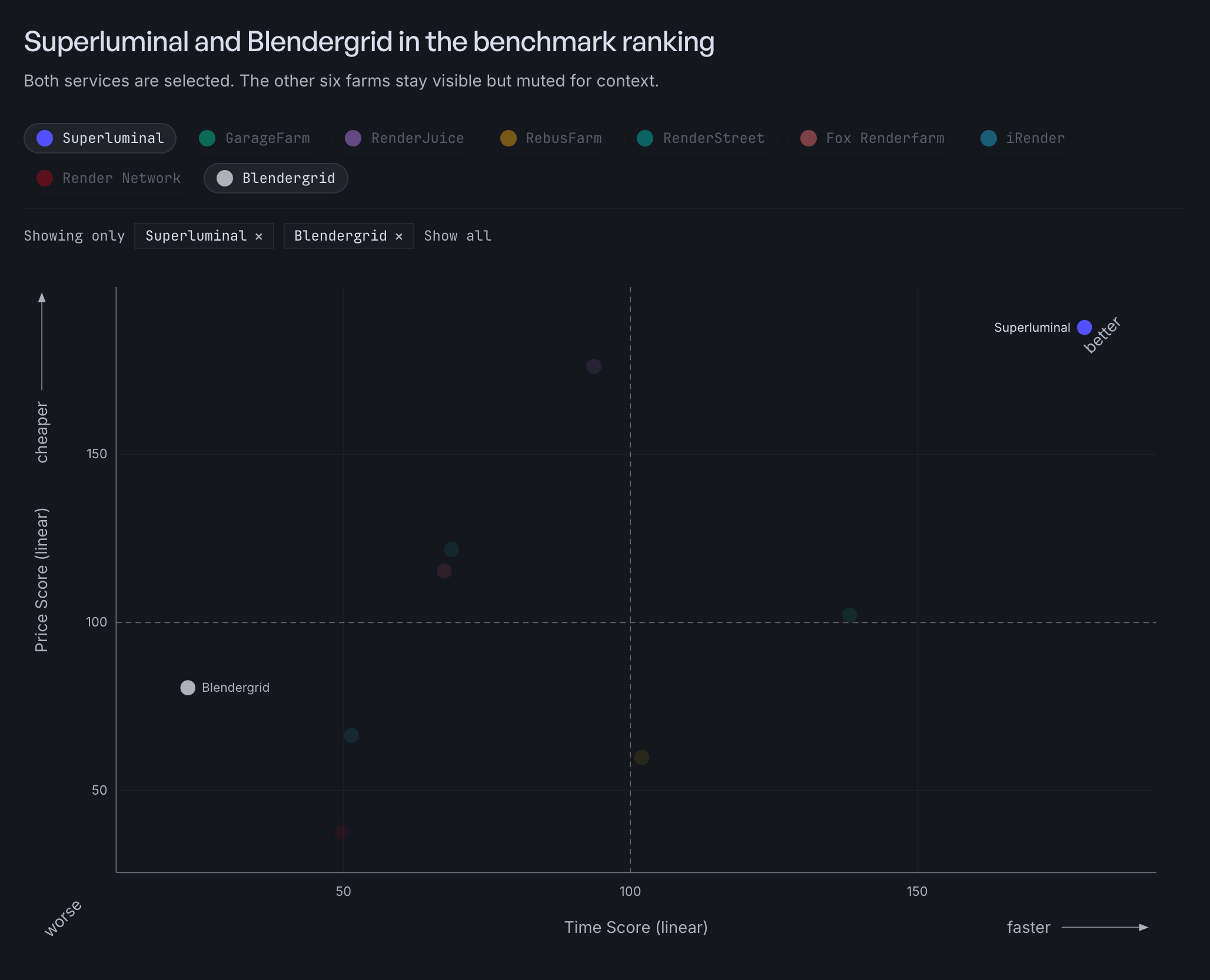Toggle the GarageFarm legend chip

coord(254,138)
